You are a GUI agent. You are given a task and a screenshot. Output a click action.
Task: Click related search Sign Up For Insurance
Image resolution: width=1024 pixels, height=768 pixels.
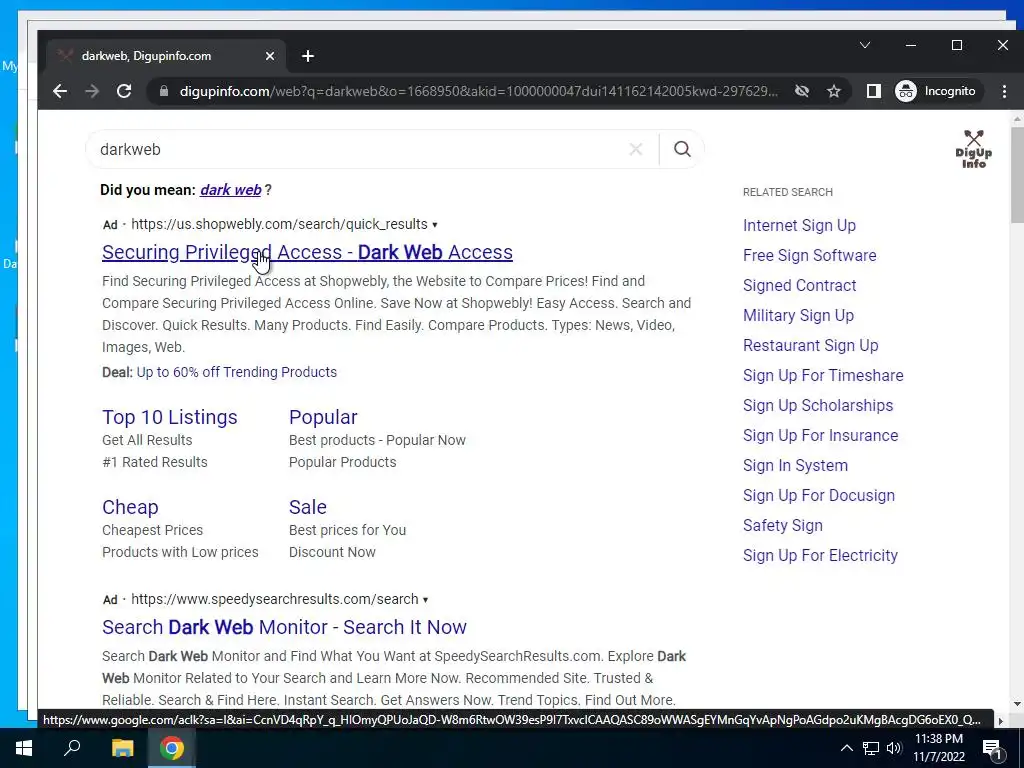click(x=821, y=436)
